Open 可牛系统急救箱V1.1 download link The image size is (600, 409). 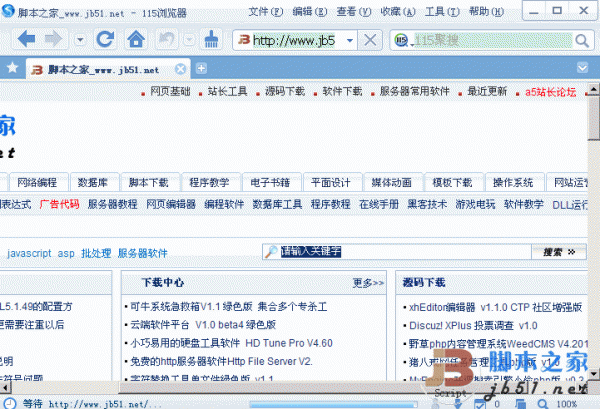coord(228,306)
